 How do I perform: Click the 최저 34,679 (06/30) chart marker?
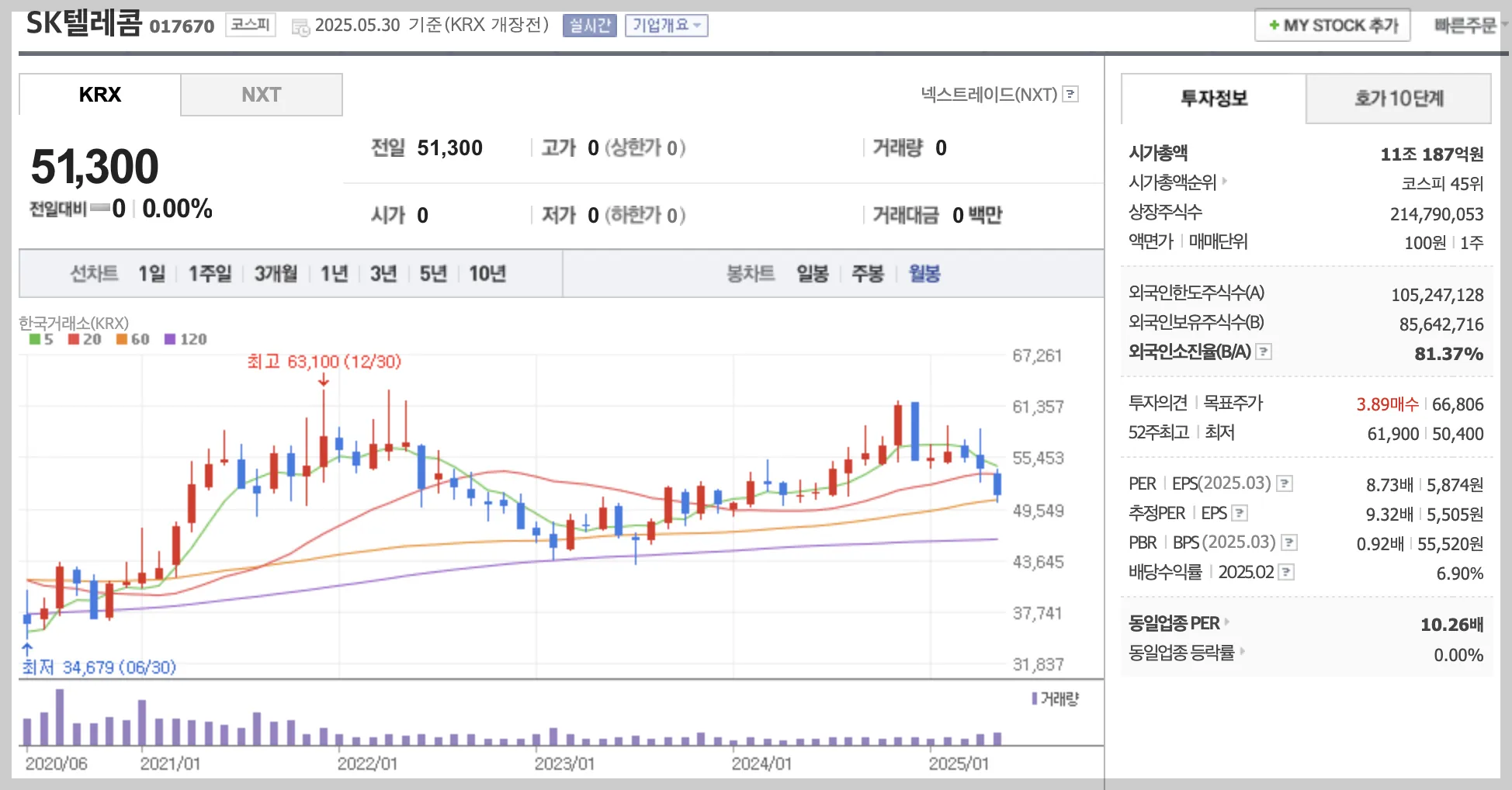99,667
